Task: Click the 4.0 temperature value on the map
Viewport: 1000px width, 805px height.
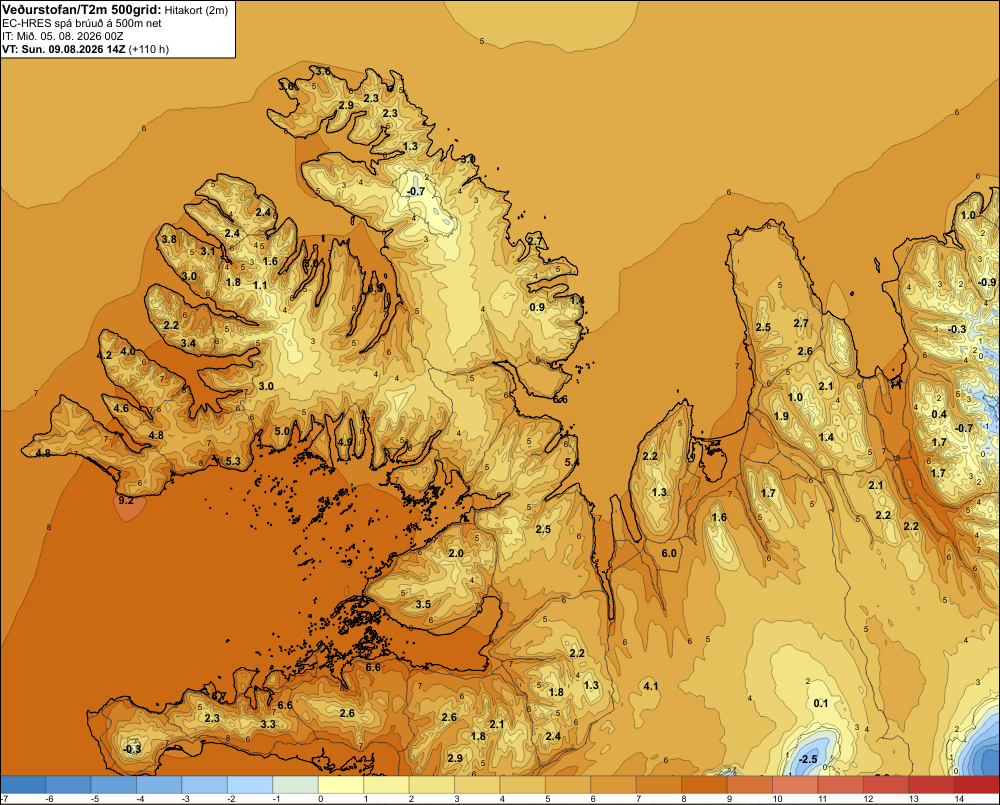Action: pos(128,351)
